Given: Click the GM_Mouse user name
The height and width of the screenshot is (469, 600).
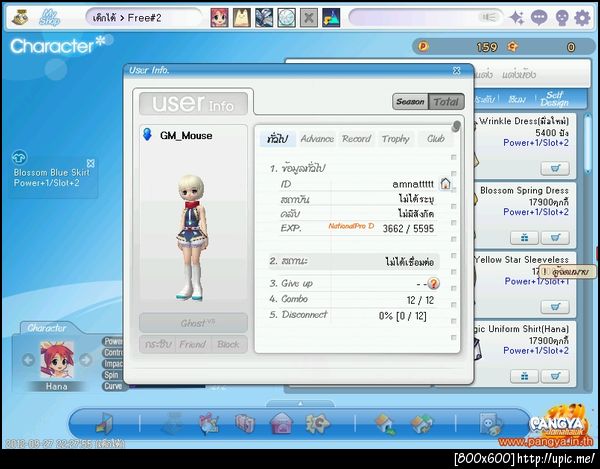Looking at the screenshot, I should 186,135.
